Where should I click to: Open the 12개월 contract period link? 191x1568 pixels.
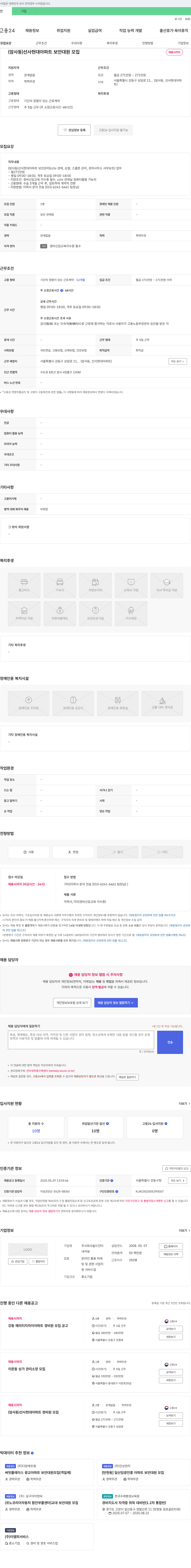tap(81, 280)
